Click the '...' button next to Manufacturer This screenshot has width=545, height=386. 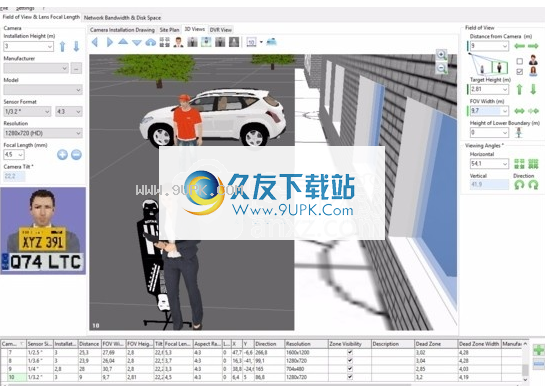tap(76, 68)
